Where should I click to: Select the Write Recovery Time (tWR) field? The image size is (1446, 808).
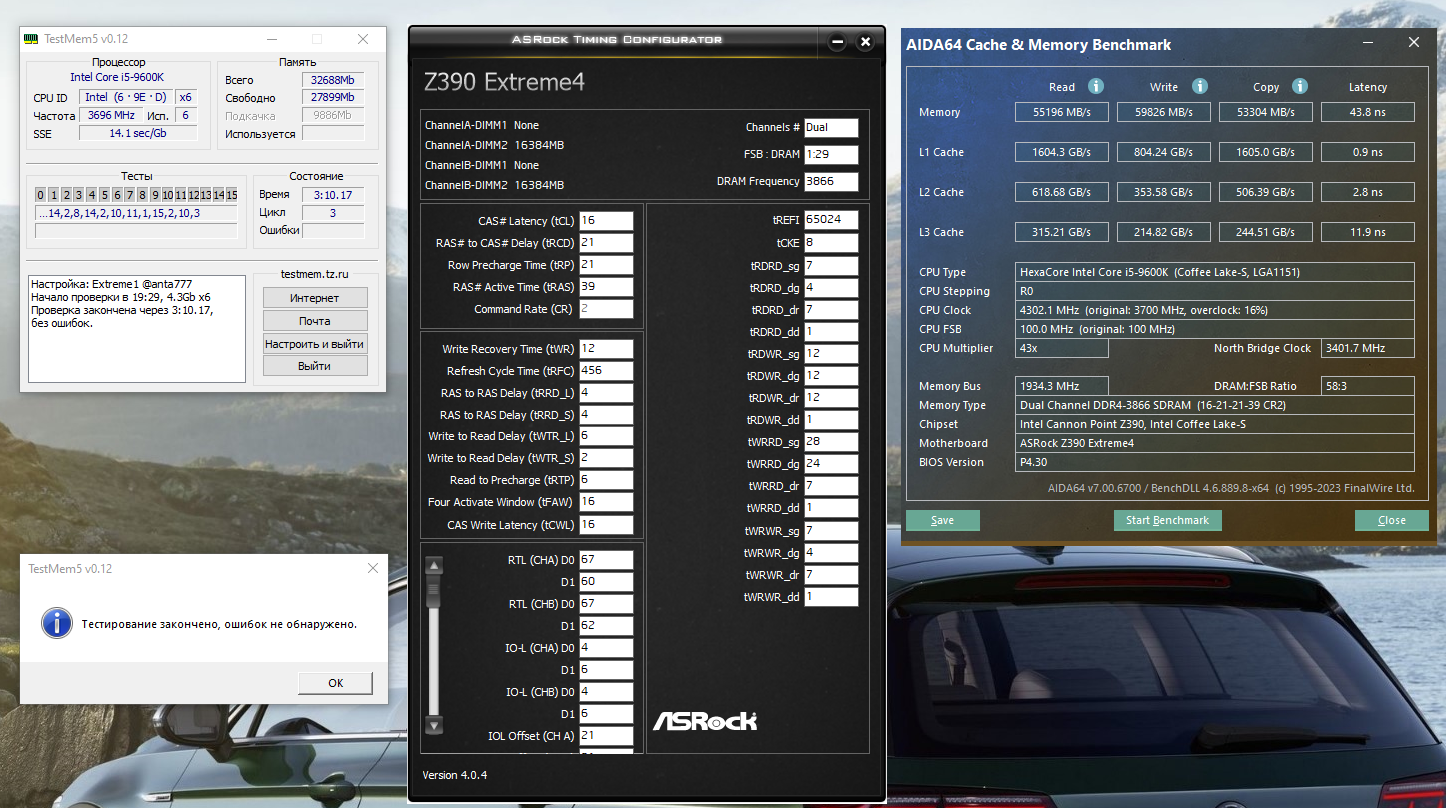pyautogui.click(x=606, y=349)
